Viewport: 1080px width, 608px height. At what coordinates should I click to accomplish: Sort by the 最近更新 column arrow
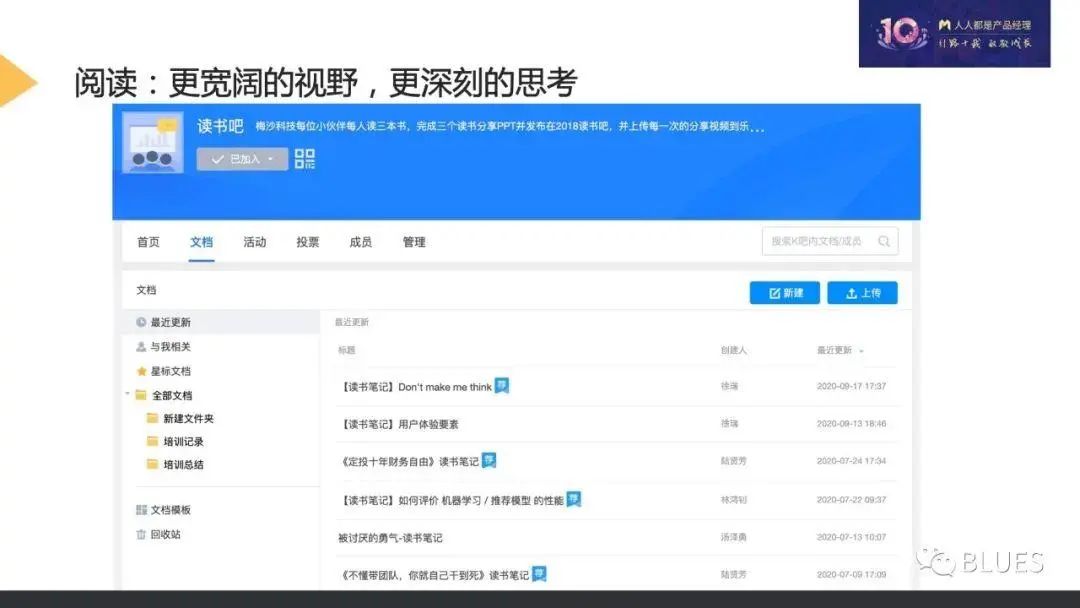click(x=861, y=351)
